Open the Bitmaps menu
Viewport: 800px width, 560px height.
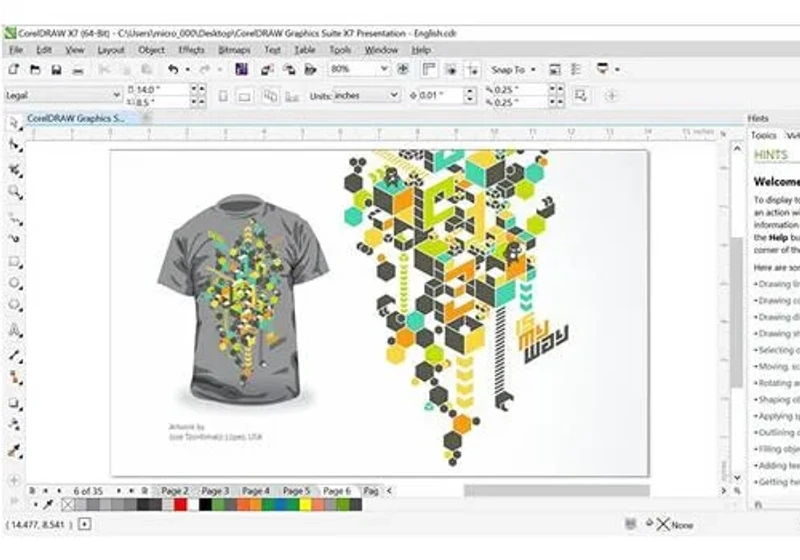tap(234, 49)
